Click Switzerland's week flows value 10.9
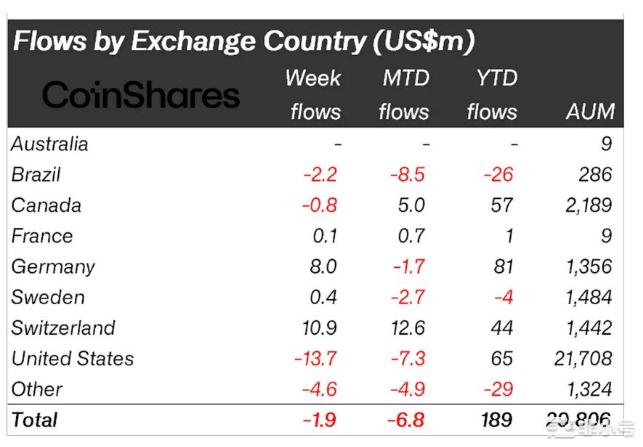This screenshot has height=447, width=643. [321, 328]
